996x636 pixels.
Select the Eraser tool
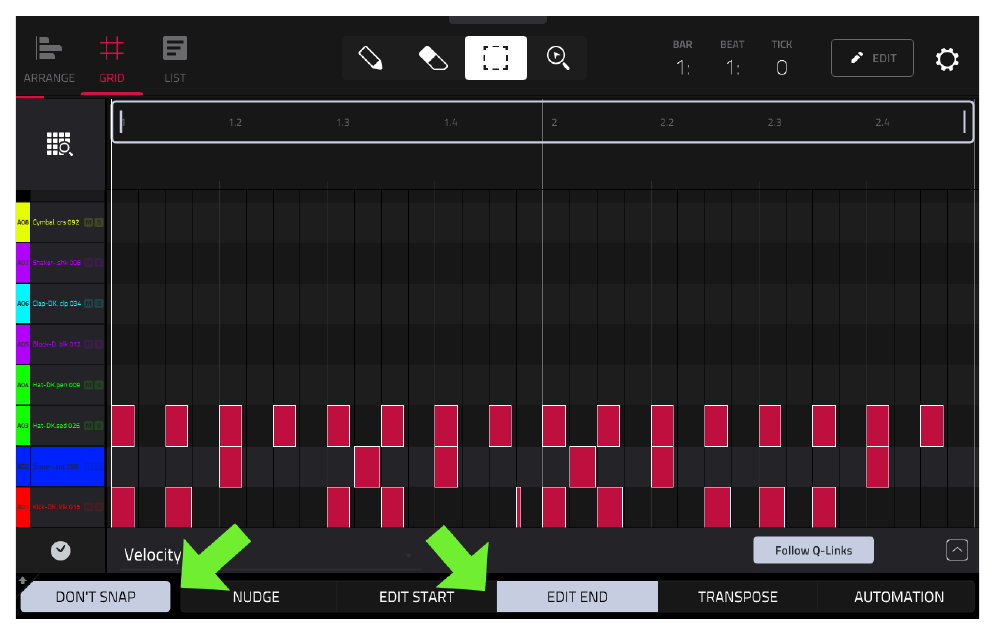click(433, 58)
